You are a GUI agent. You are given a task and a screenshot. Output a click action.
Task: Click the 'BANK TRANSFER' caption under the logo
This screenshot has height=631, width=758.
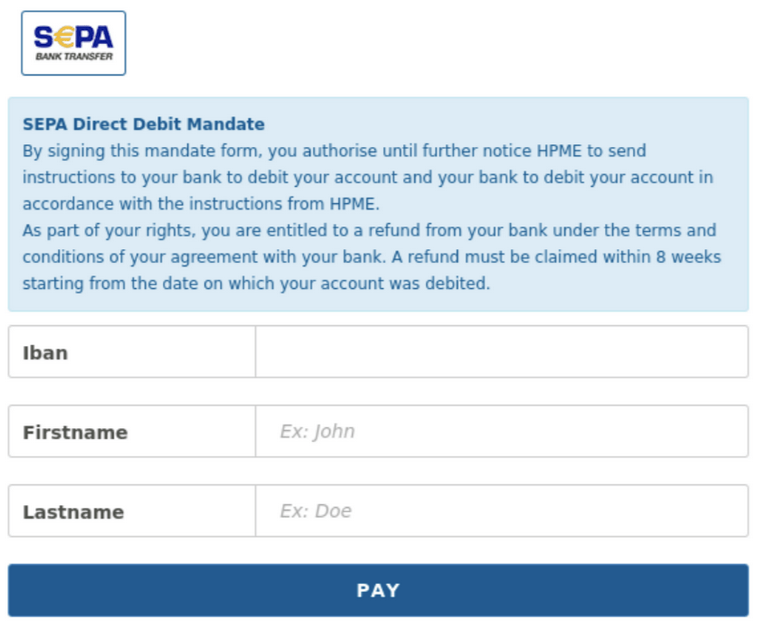74,57
